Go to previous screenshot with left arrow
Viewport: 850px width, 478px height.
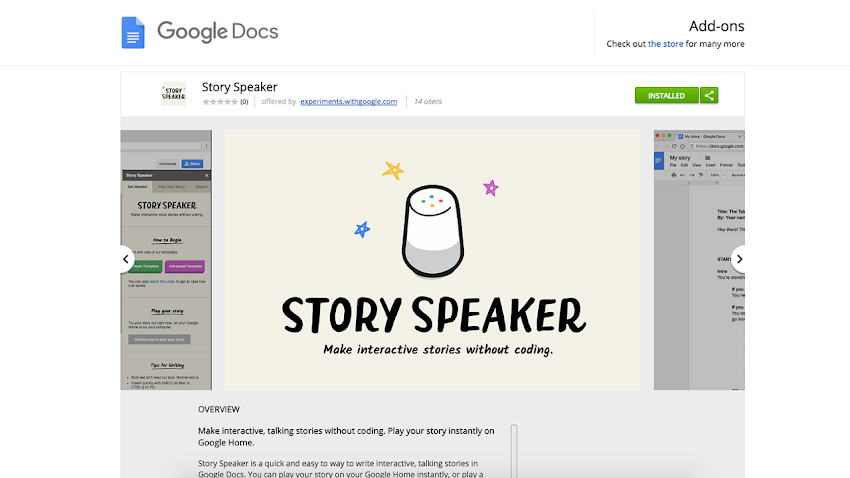126,259
